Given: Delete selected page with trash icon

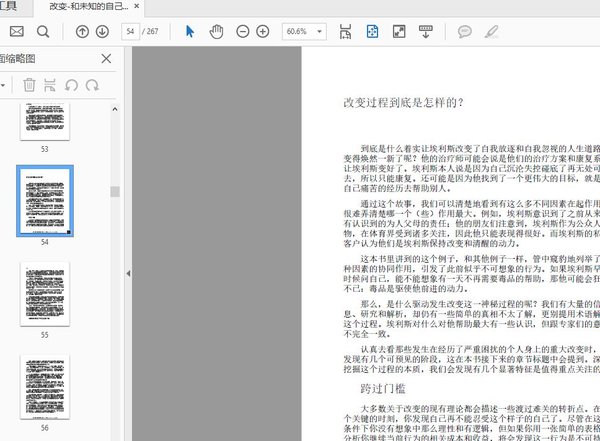Looking at the screenshot, I should pos(29,86).
